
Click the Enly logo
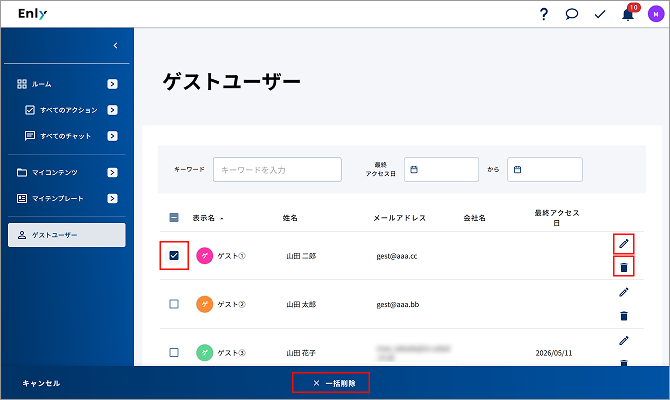tap(32, 14)
